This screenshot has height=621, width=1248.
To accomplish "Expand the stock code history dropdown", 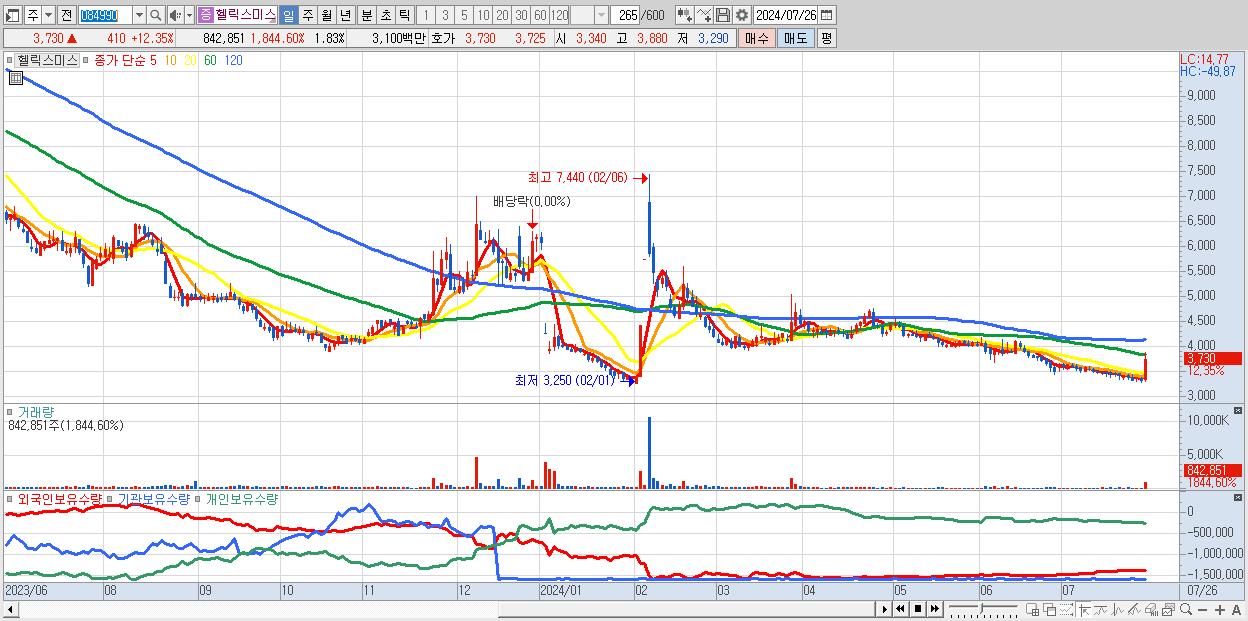I will [x=139, y=15].
